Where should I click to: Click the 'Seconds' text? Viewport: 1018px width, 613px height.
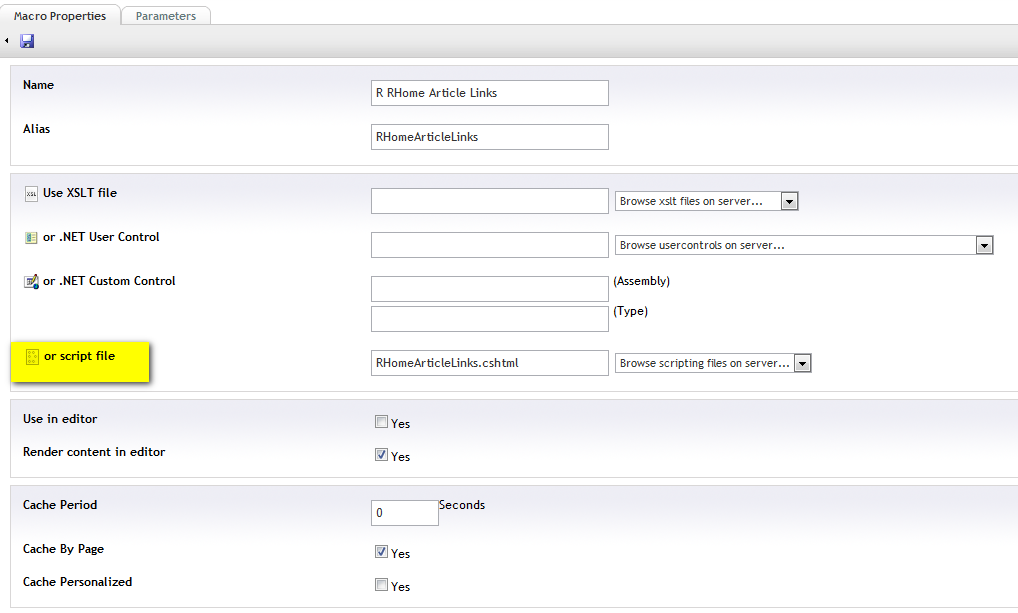(x=462, y=505)
